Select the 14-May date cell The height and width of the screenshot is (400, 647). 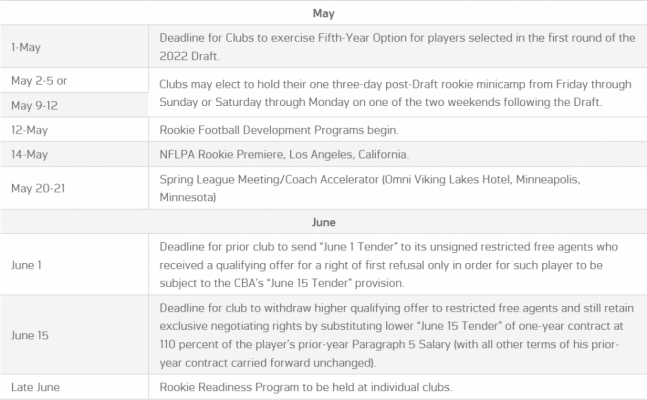pyautogui.click(x=74, y=154)
